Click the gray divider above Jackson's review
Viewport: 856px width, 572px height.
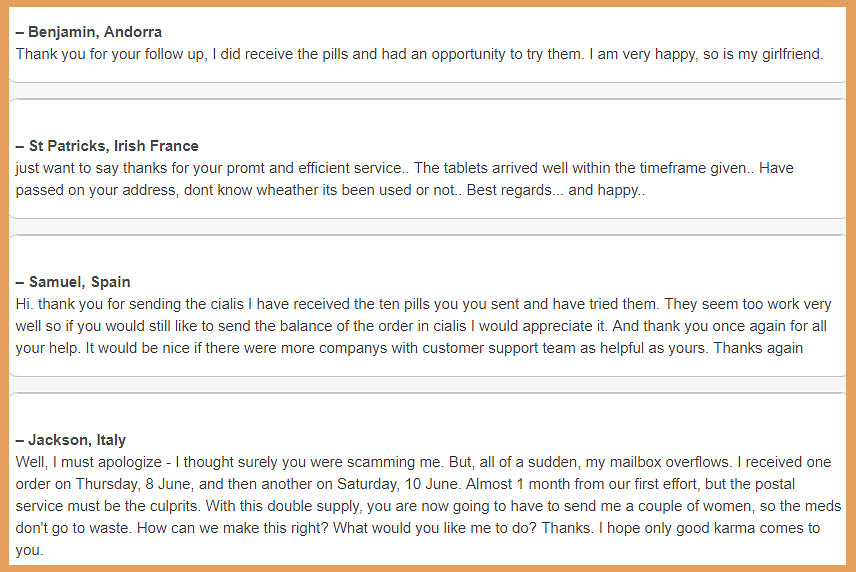click(x=427, y=384)
